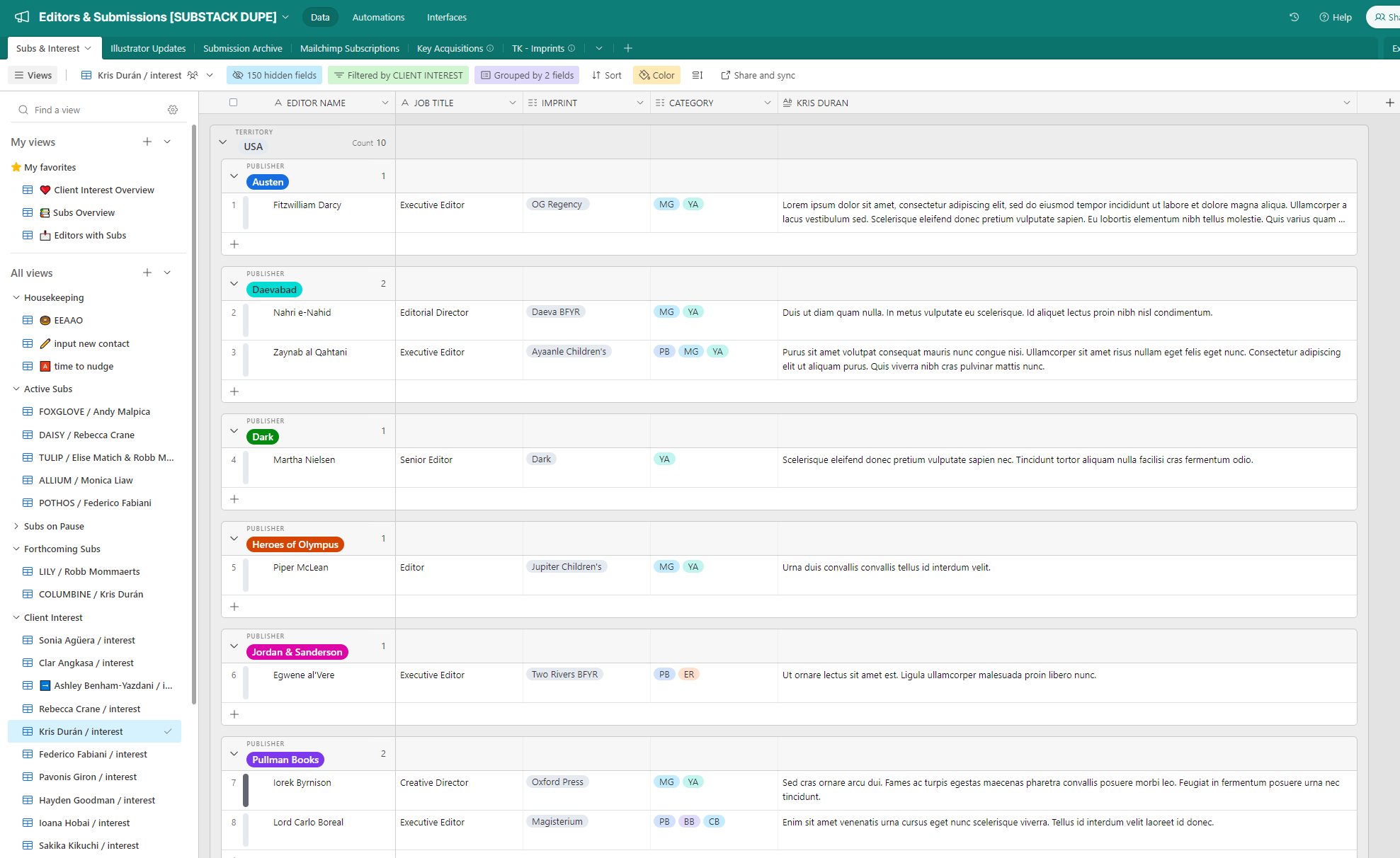
Task: Open EDITOR NAME column dropdown
Action: click(x=385, y=103)
